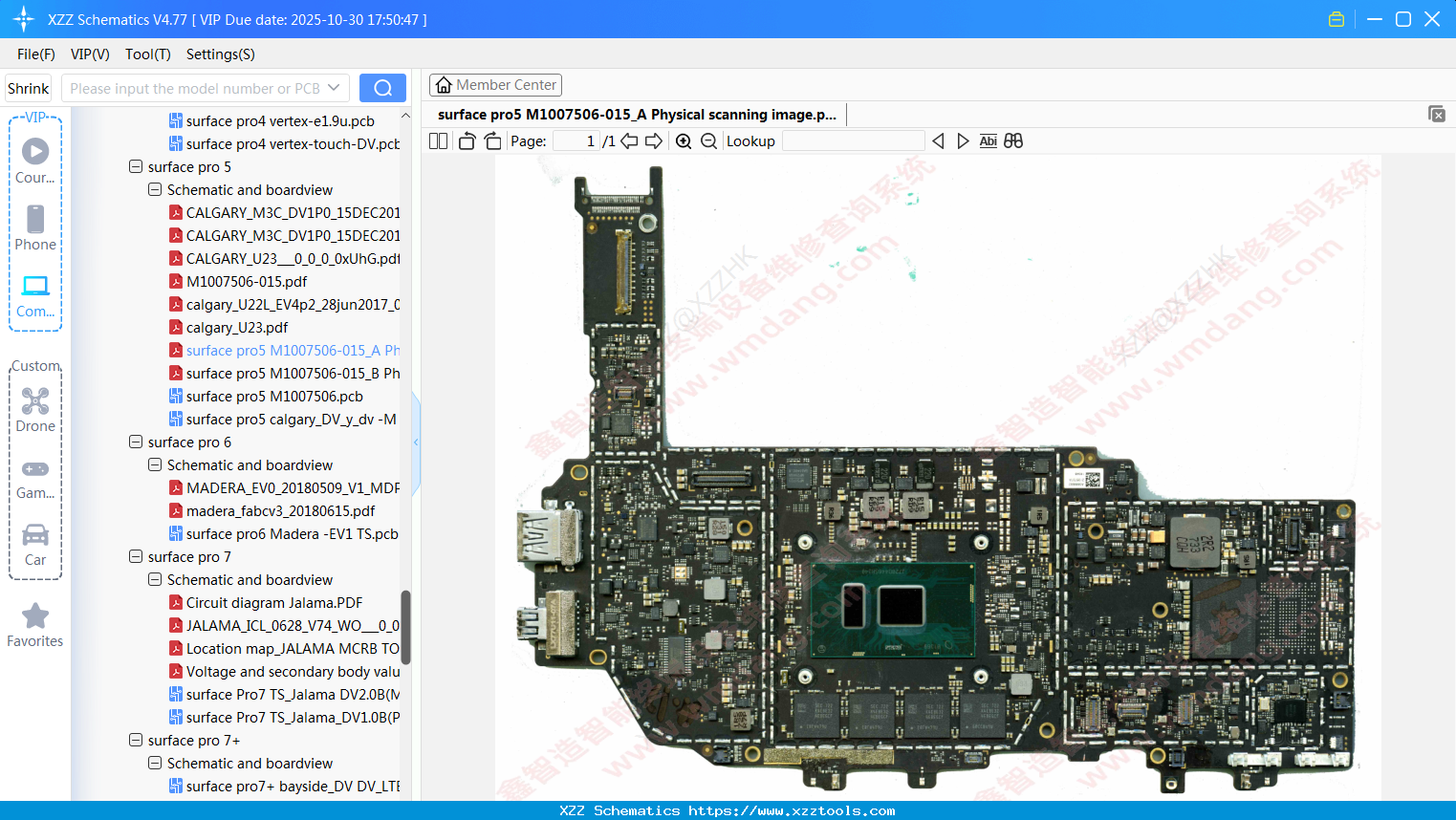
Task: Collapse surface pro 7 Schematic and boardview
Action: click(155, 579)
